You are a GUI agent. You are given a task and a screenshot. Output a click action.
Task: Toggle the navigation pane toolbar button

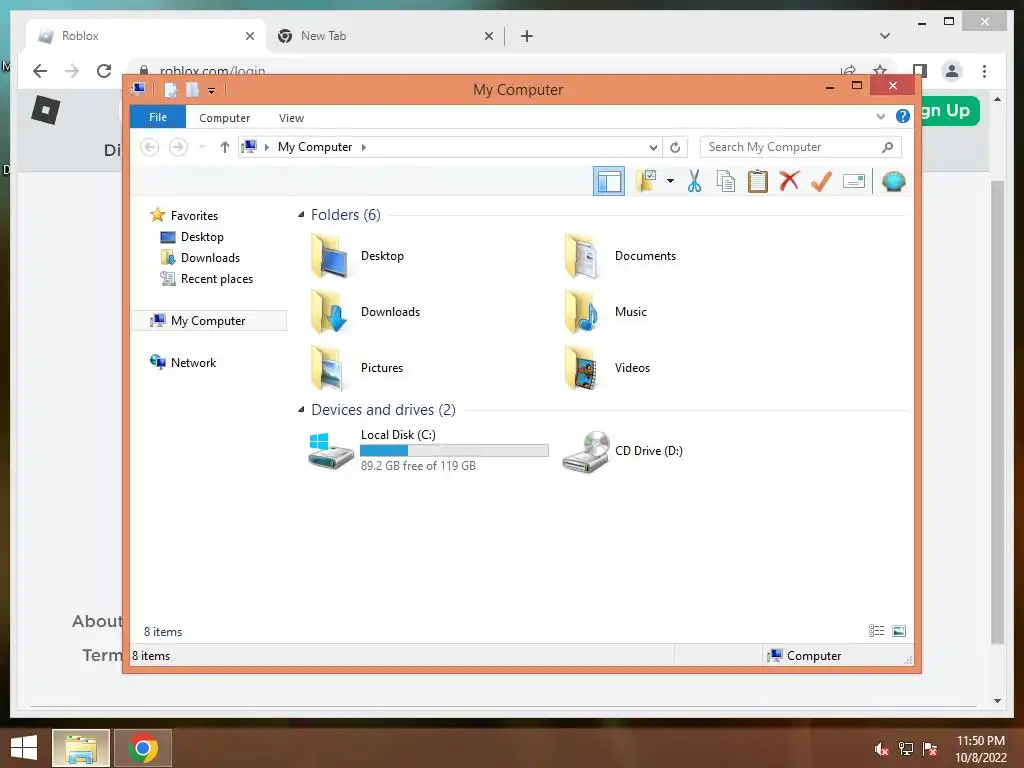pos(609,182)
